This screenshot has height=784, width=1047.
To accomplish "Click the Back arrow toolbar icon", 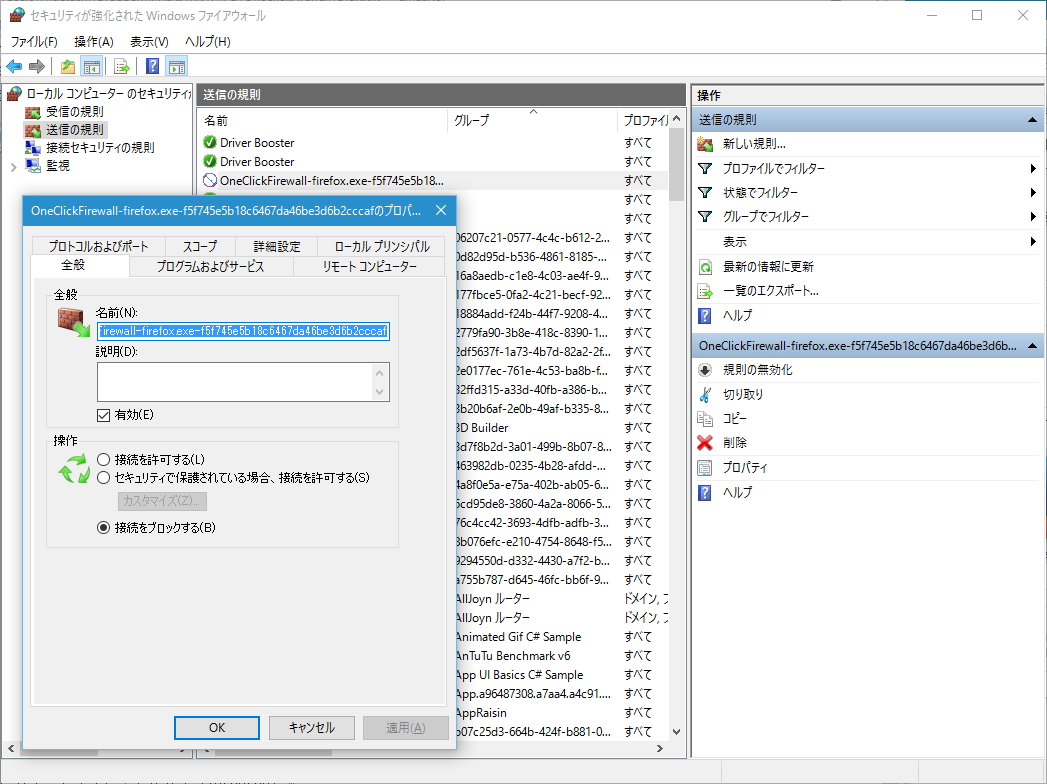I will 14,66.
